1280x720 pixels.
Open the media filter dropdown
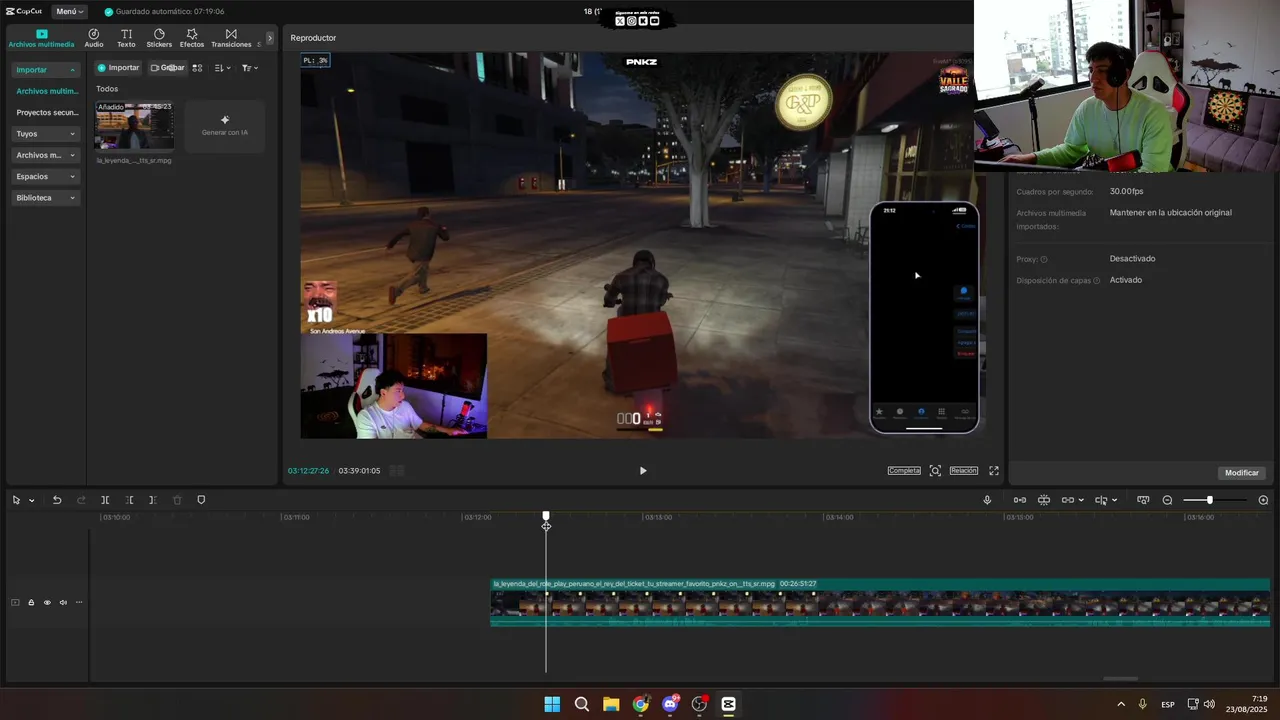(250, 68)
